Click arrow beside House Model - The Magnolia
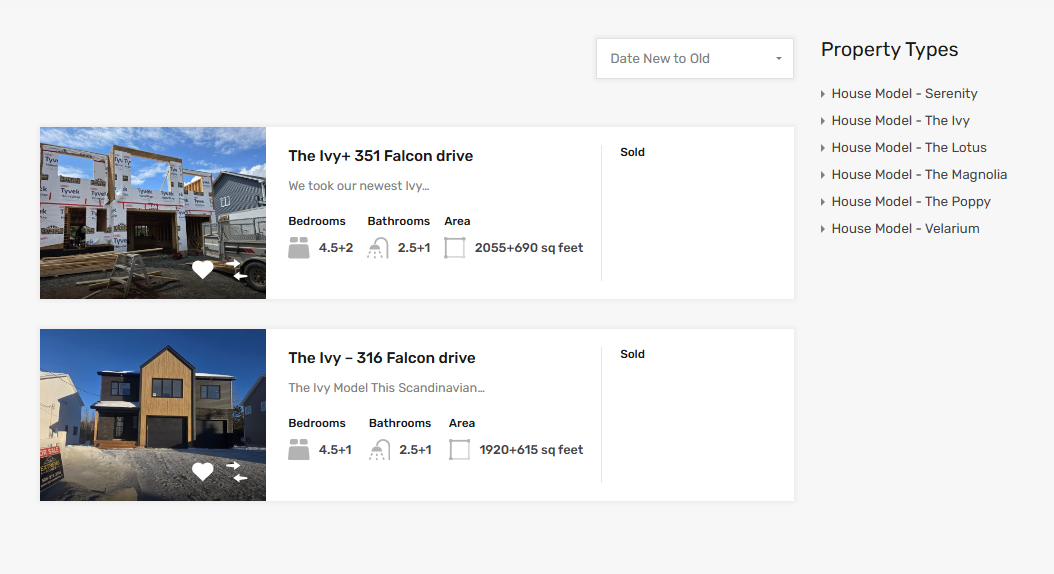This screenshot has width=1054, height=574. [823, 175]
